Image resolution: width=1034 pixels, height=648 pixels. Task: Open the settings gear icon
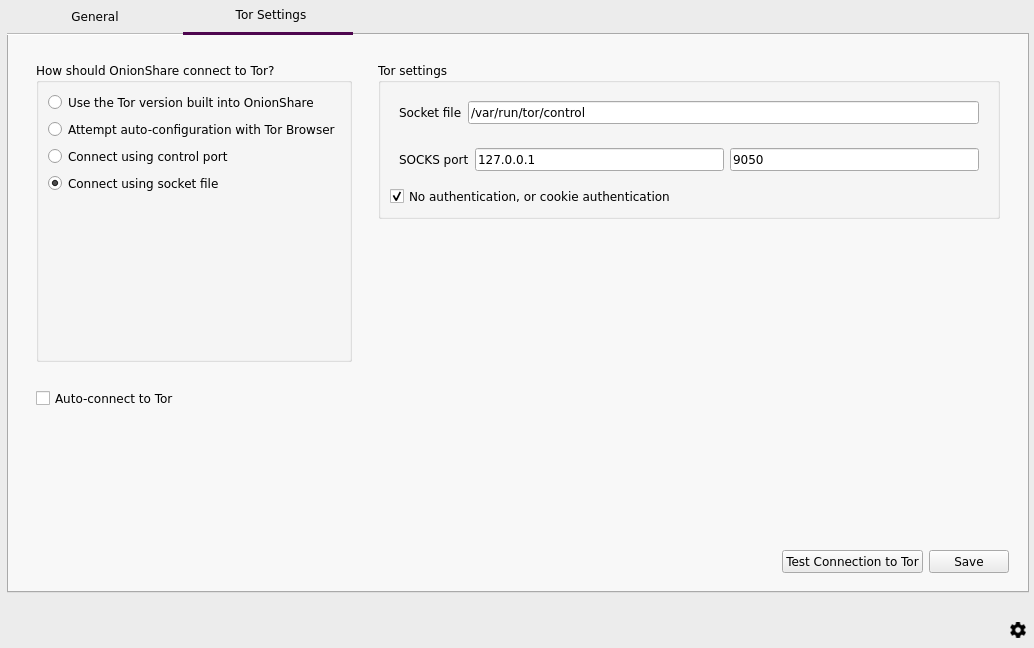coord(1017,630)
